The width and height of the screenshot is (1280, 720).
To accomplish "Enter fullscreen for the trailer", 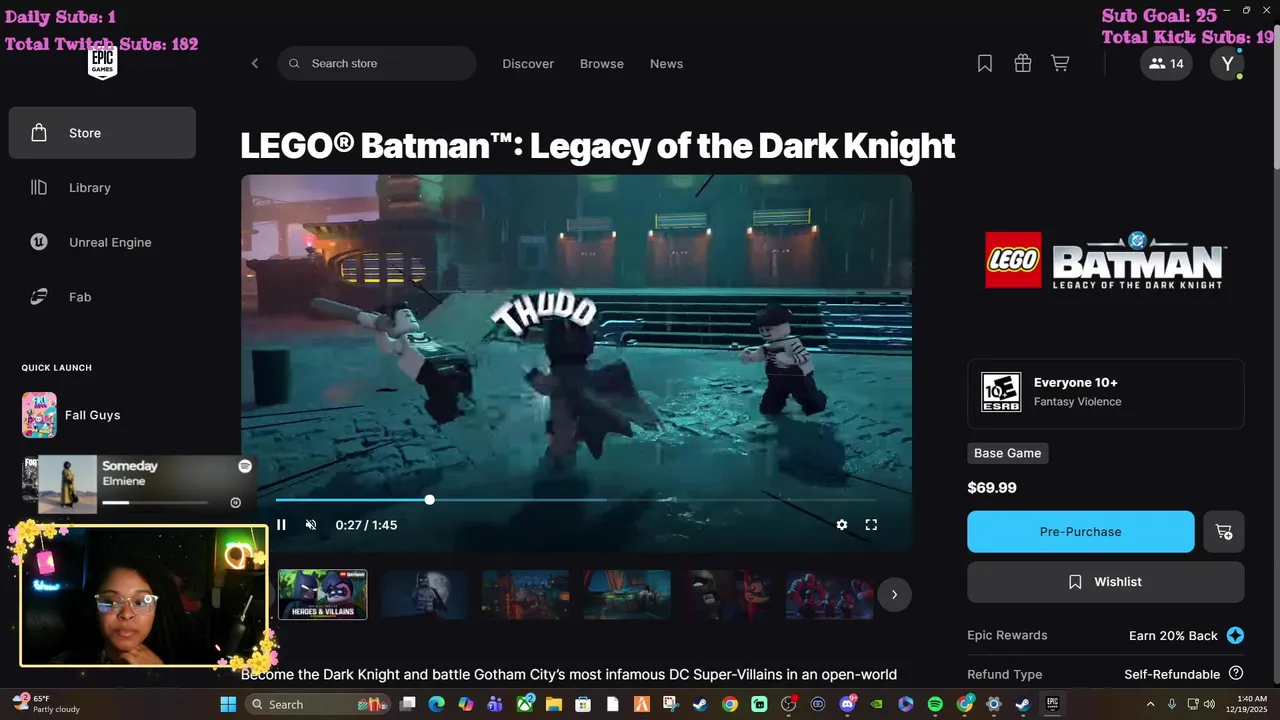I will point(871,525).
